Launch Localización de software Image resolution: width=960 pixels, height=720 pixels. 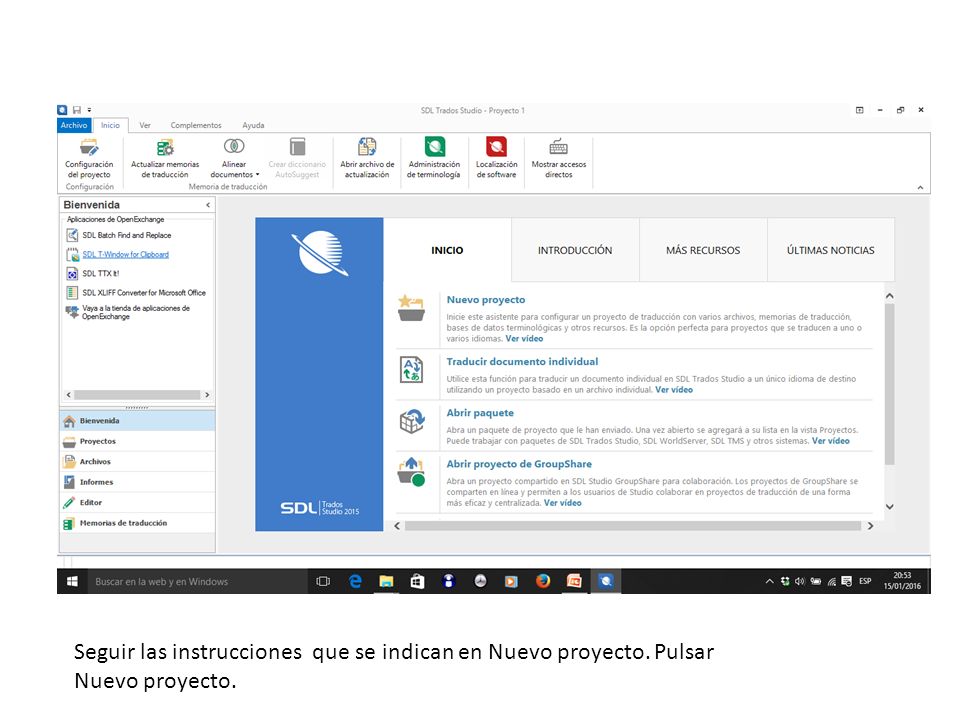point(497,157)
